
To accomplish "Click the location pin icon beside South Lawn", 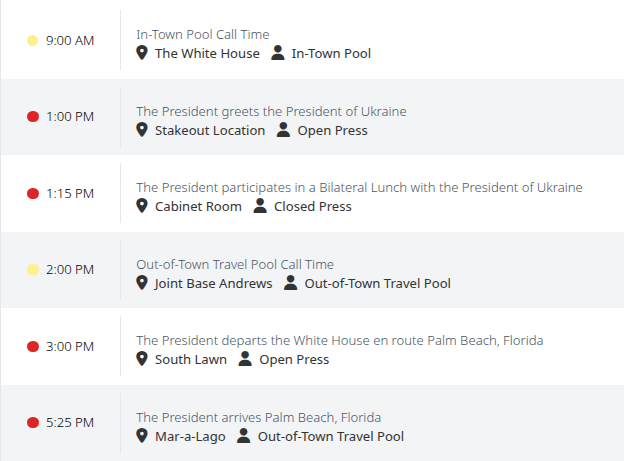I will (142, 359).
